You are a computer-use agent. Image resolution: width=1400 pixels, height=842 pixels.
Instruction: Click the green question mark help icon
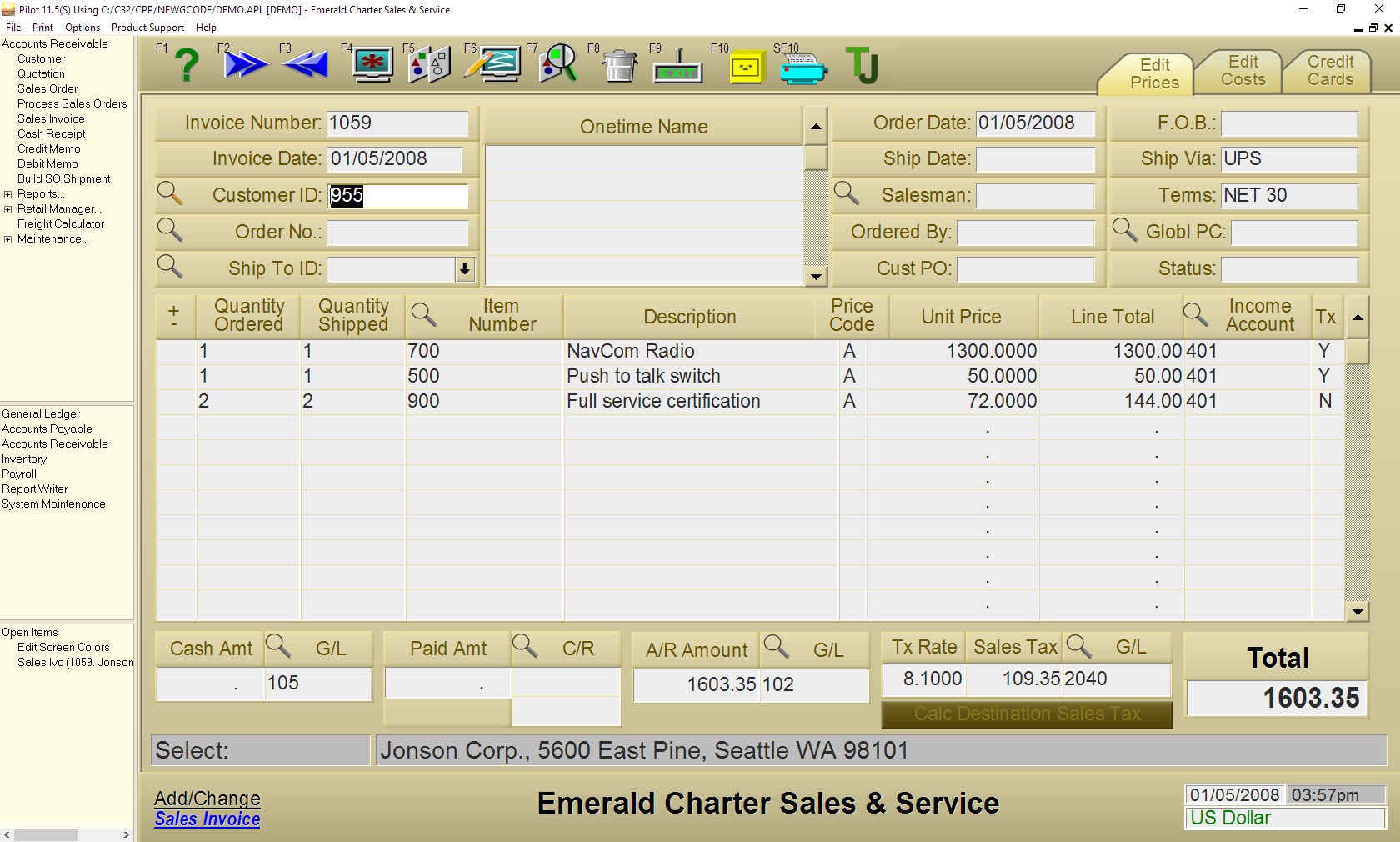click(187, 65)
